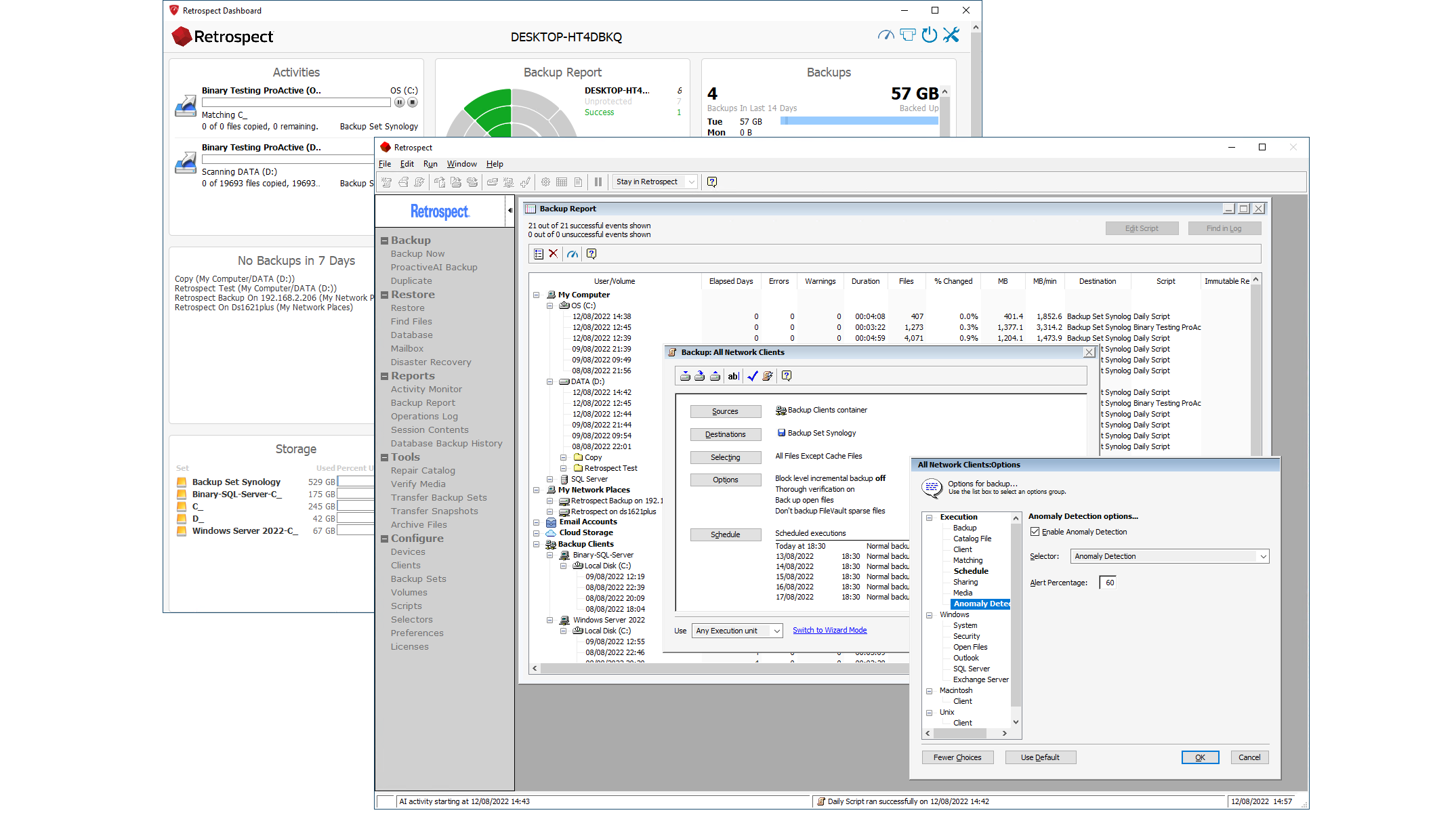Click the Schedule button in script window
1456x819 pixels.
pos(726,535)
